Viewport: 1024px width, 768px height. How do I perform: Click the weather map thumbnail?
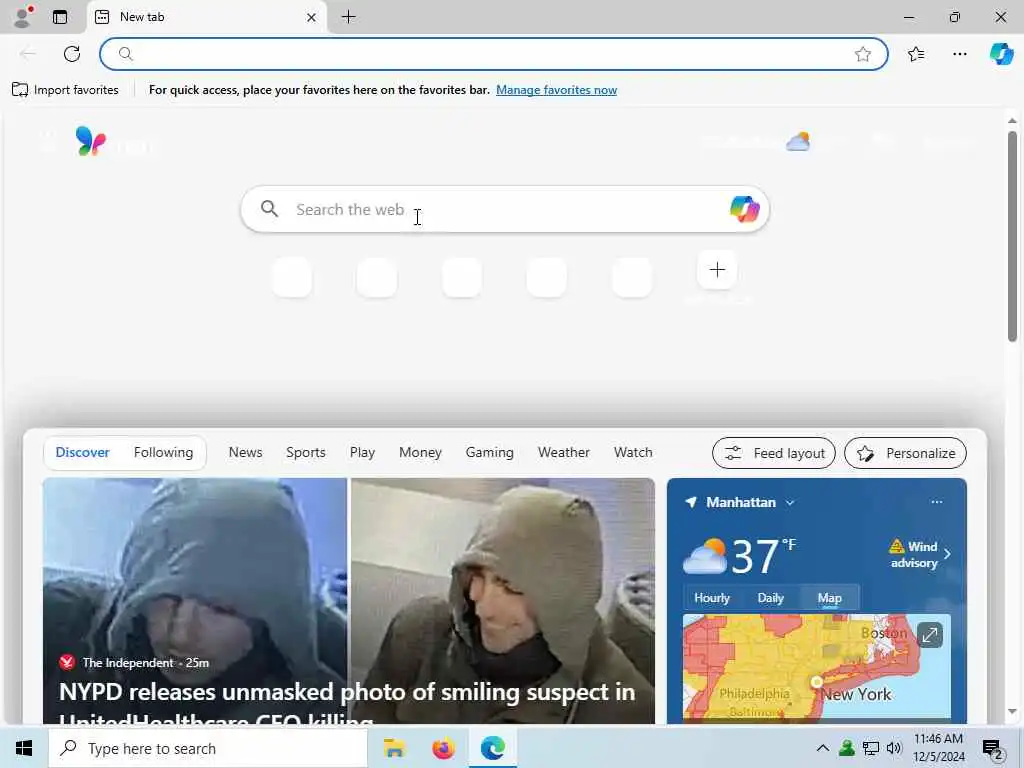coord(816,667)
